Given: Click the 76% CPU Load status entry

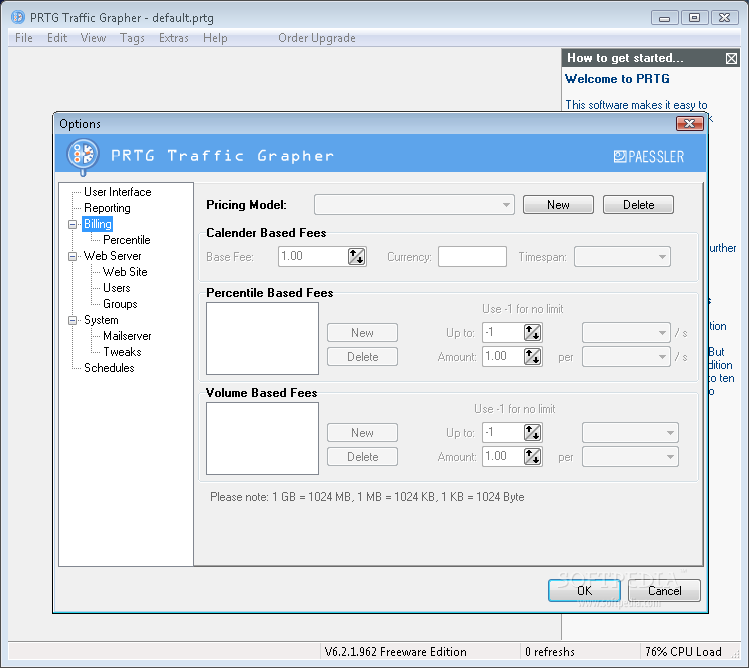Looking at the screenshot, I should pyautogui.click(x=683, y=652).
